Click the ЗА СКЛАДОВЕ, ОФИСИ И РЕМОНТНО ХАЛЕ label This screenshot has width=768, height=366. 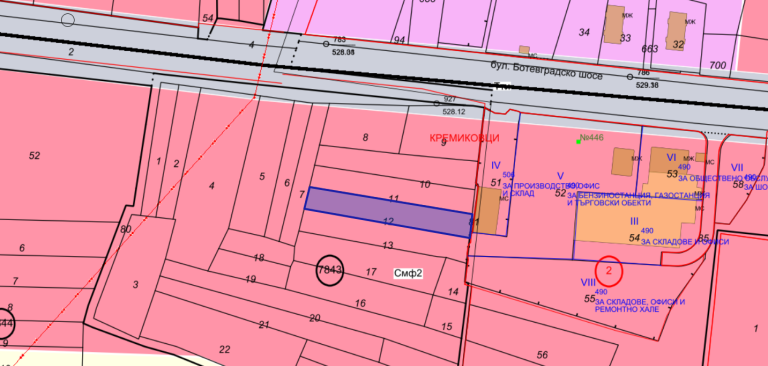[x=640, y=306]
